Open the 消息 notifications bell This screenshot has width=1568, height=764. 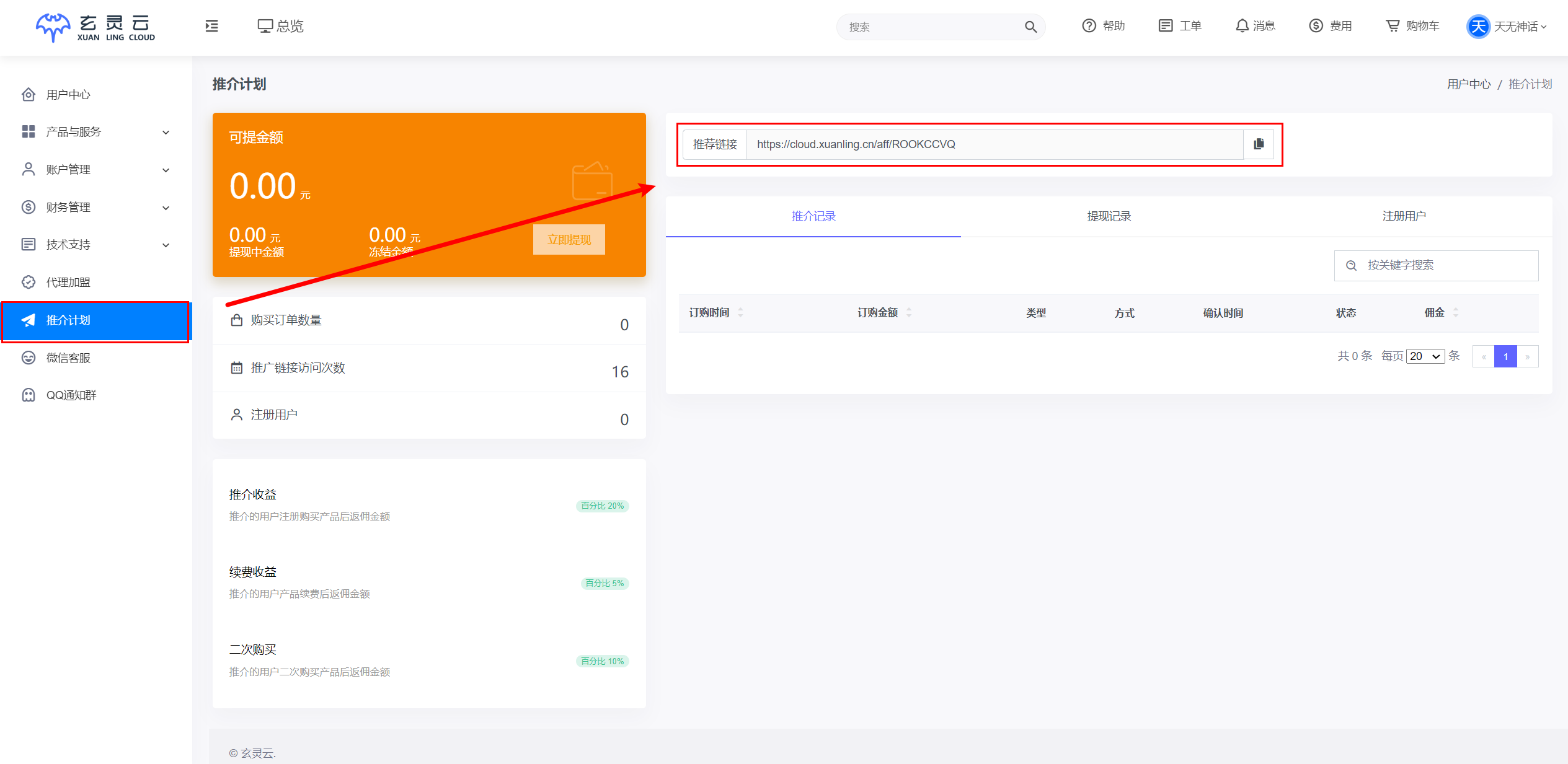[x=1255, y=26]
